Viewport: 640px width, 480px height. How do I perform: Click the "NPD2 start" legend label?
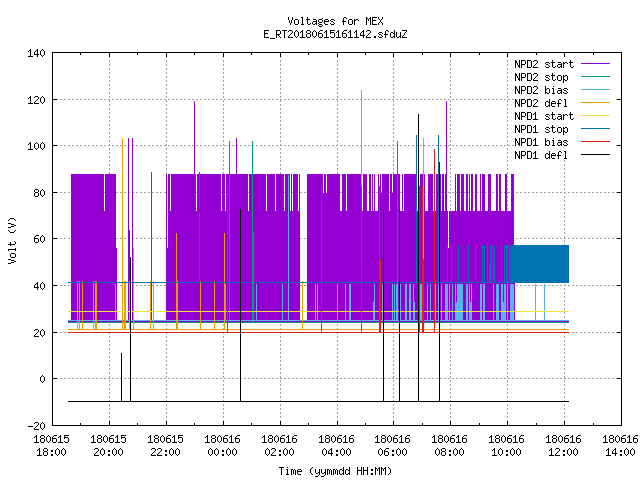(x=544, y=64)
